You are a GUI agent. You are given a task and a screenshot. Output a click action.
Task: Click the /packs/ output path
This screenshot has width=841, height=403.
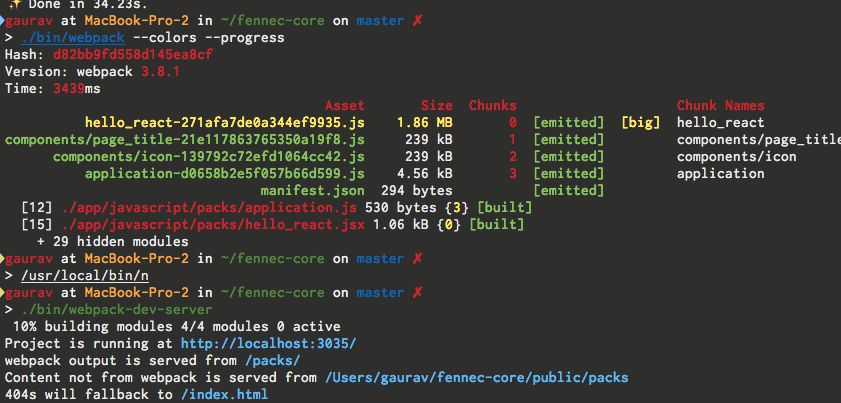click(272, 361)
